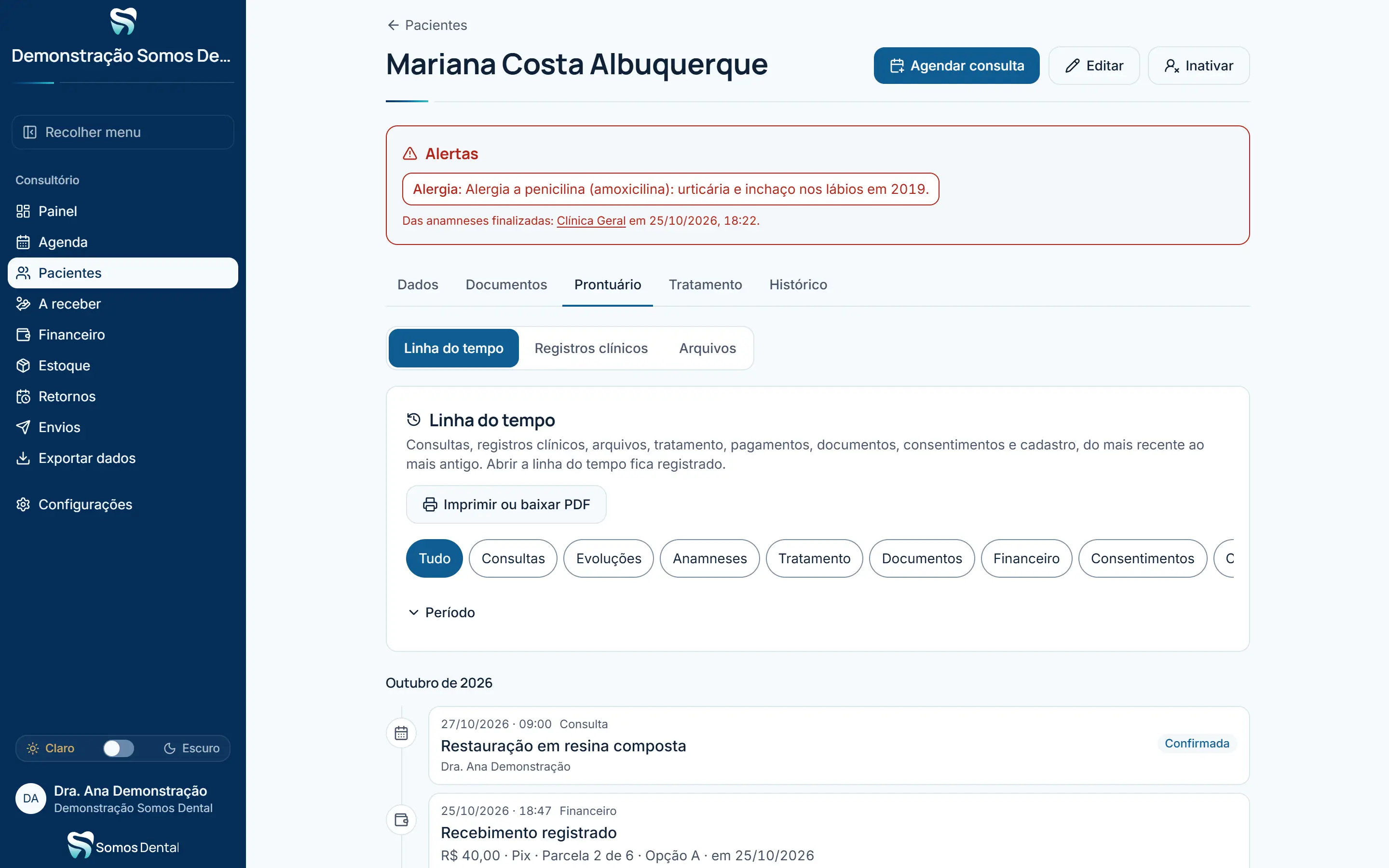Screen dimensions: 1389x868
Task: Filter timeline by Tudo
Action: point(435,558)
